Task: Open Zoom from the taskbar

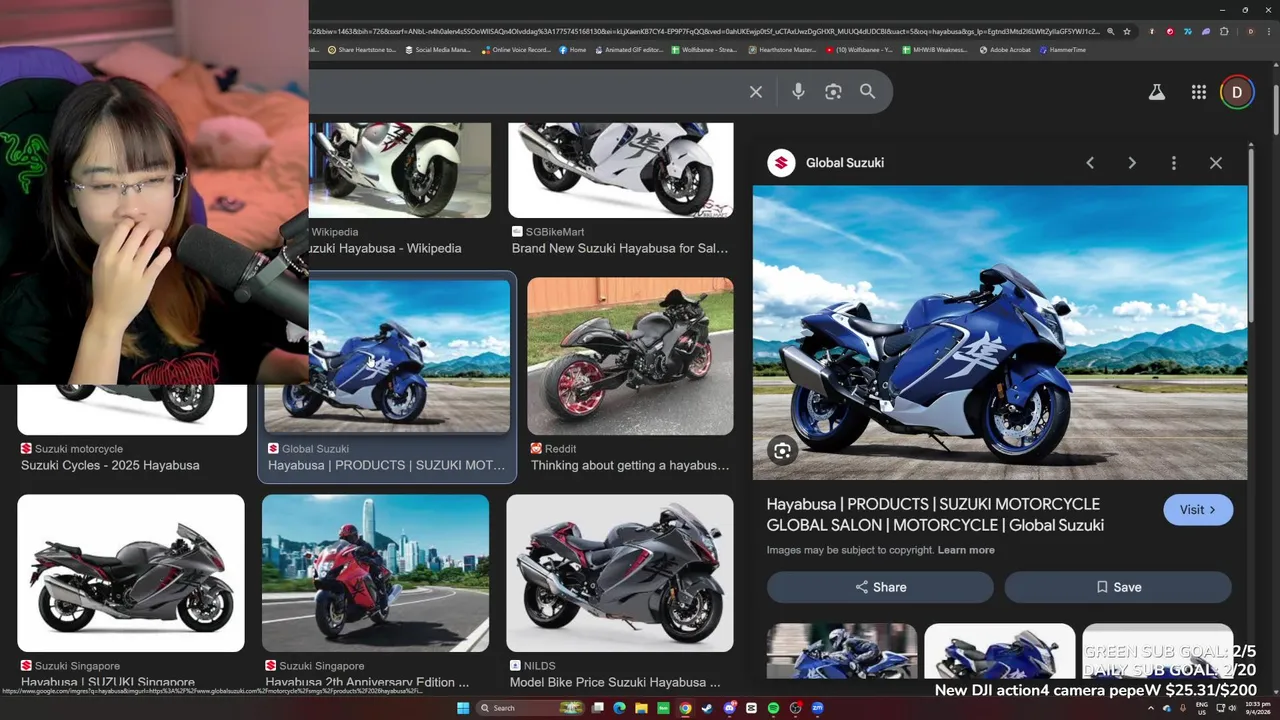Action: pyautogui.click(x=817, y=708)
